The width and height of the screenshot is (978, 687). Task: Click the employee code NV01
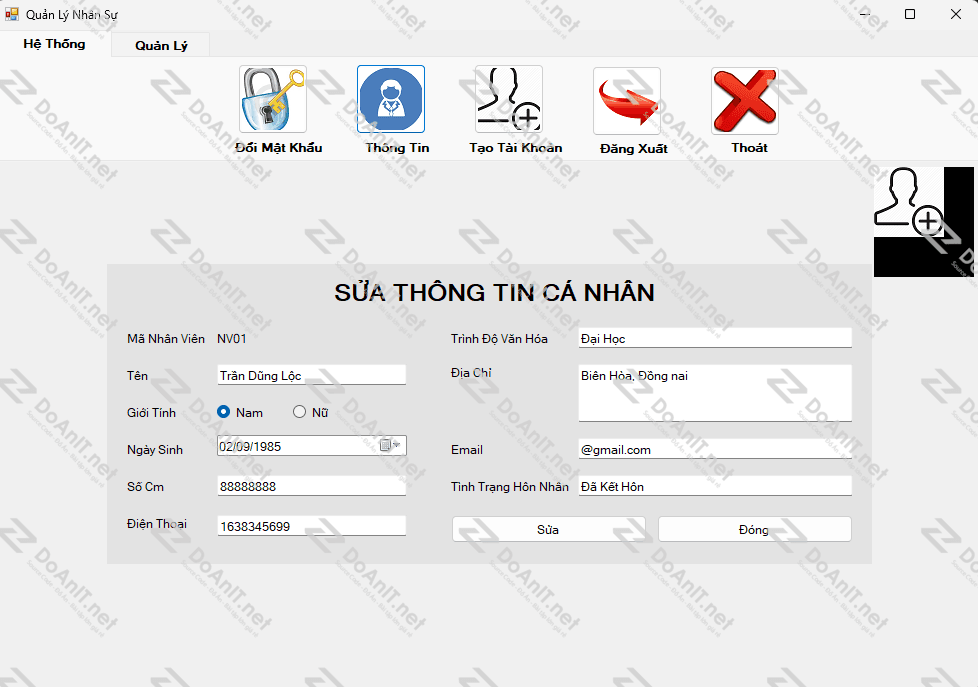pyautogui.click(x=232, y=339)
